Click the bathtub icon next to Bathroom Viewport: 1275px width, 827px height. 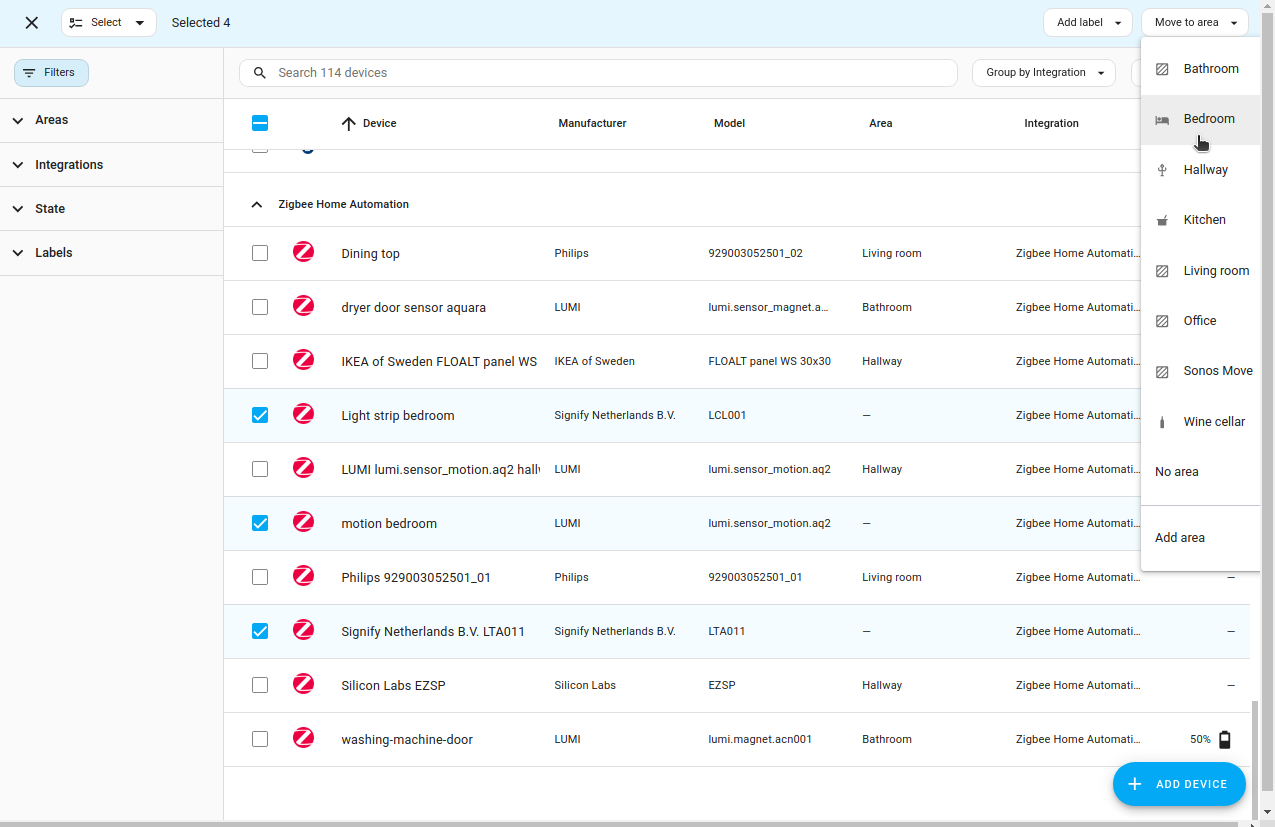[x=1162, y=68]
